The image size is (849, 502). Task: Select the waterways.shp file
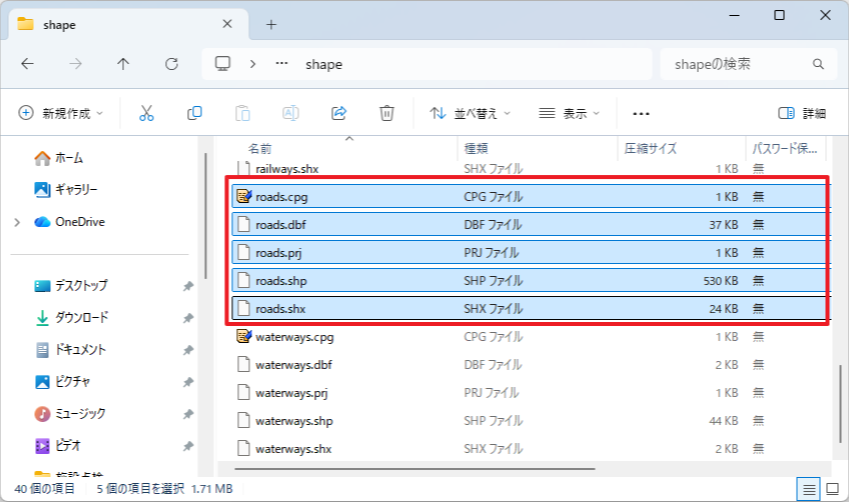pos(293,421)
